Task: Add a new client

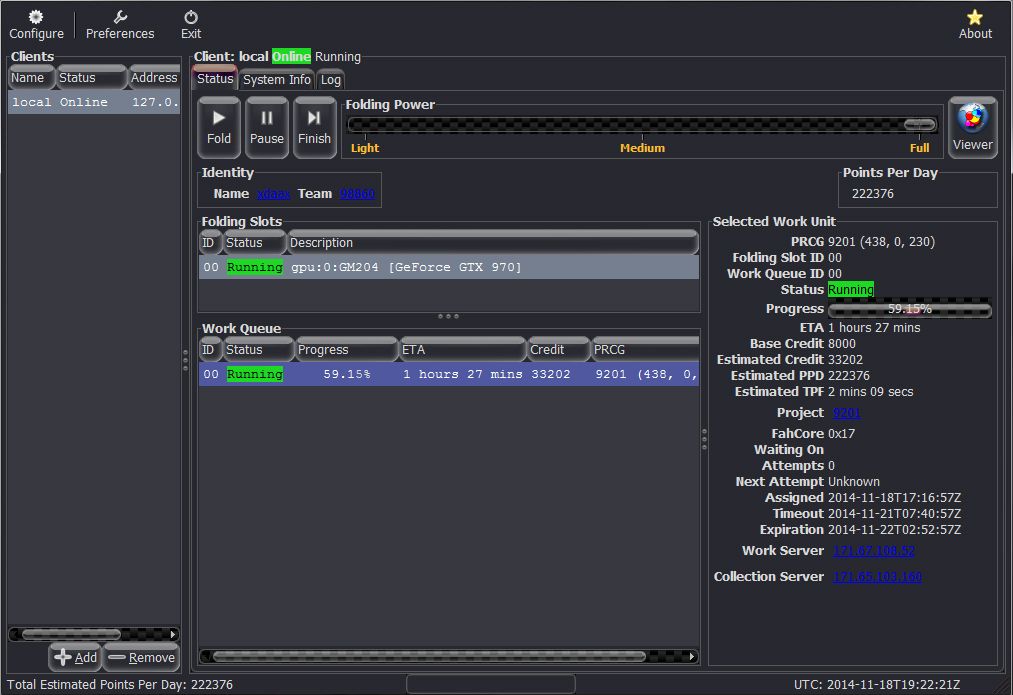Action: coord(75,658)
